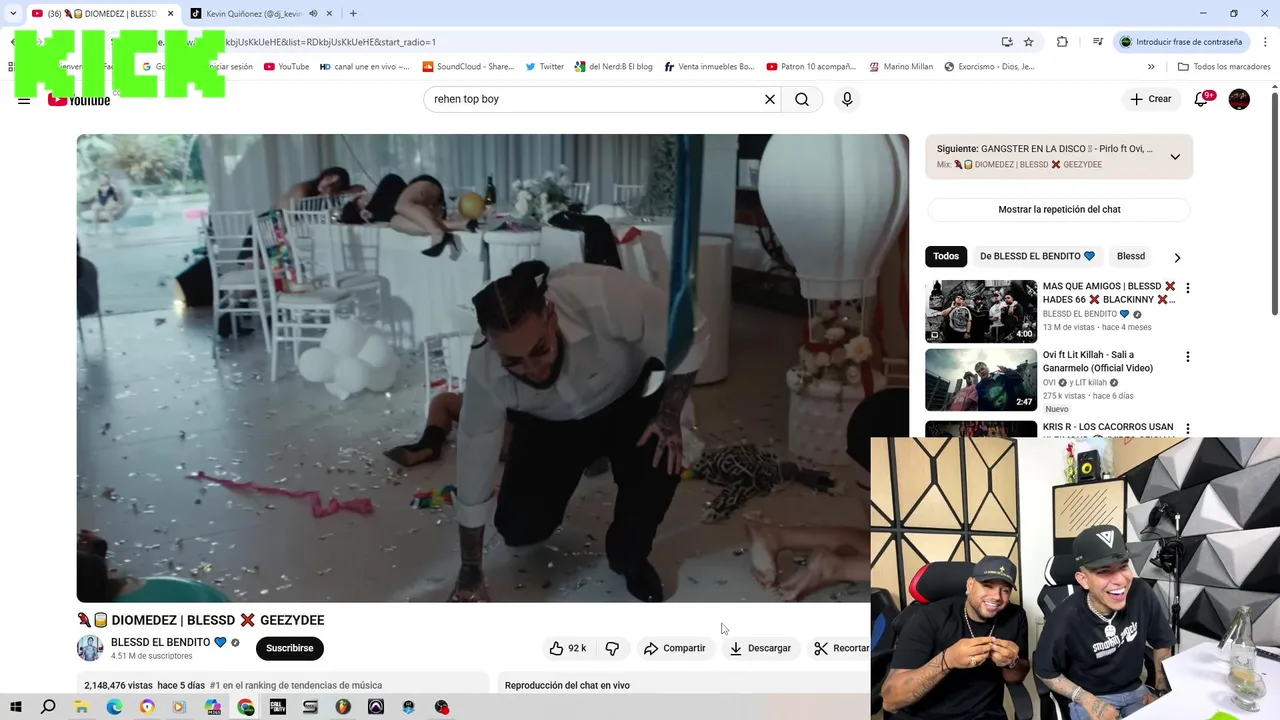Open more options for MAS QUE AMIGOS video
Image resolution: width=1280 pixels, height=720 pixels.
point(1188,288)
